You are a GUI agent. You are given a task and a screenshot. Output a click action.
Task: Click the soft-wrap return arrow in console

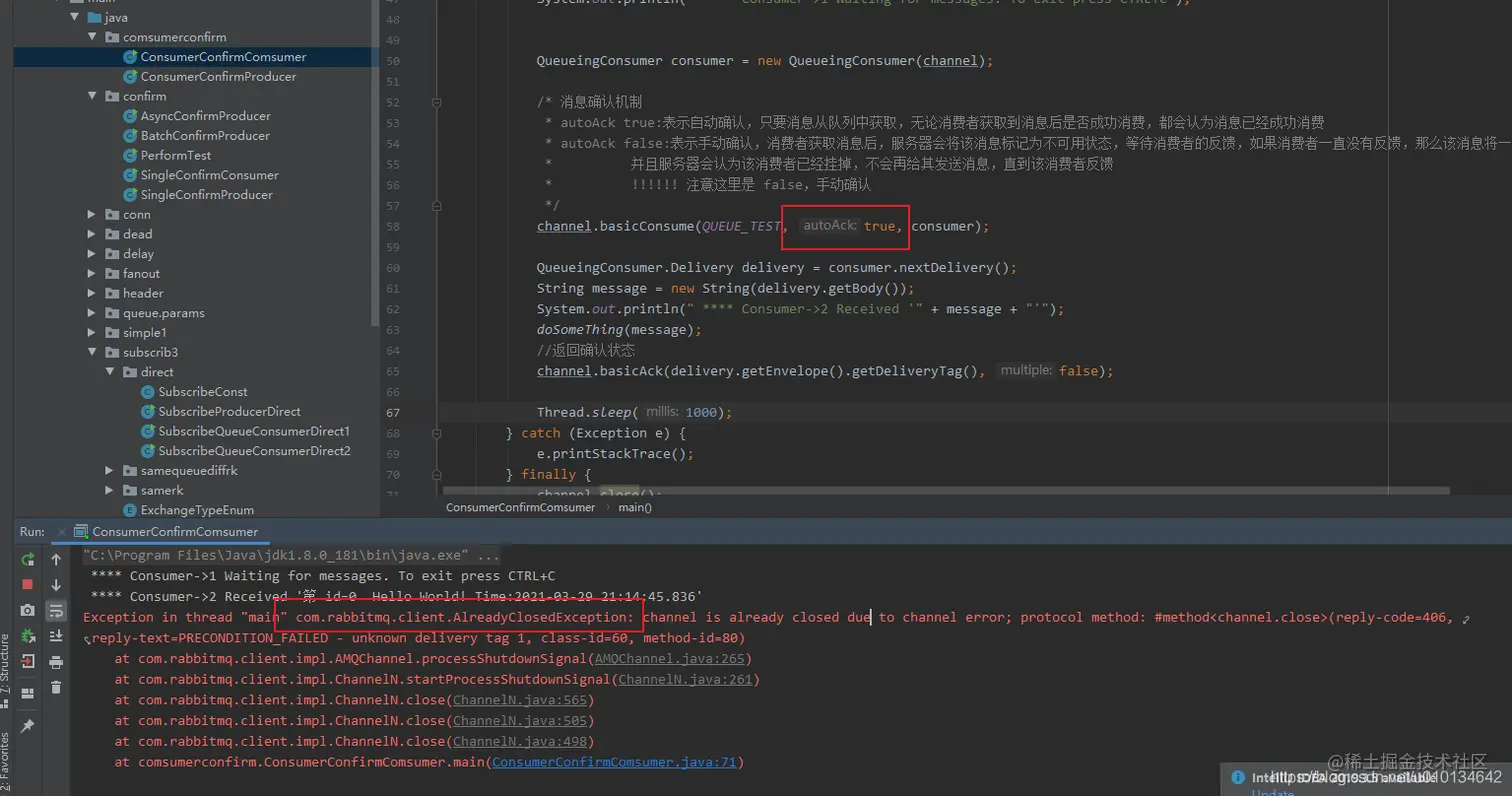tap(1466, 619)
